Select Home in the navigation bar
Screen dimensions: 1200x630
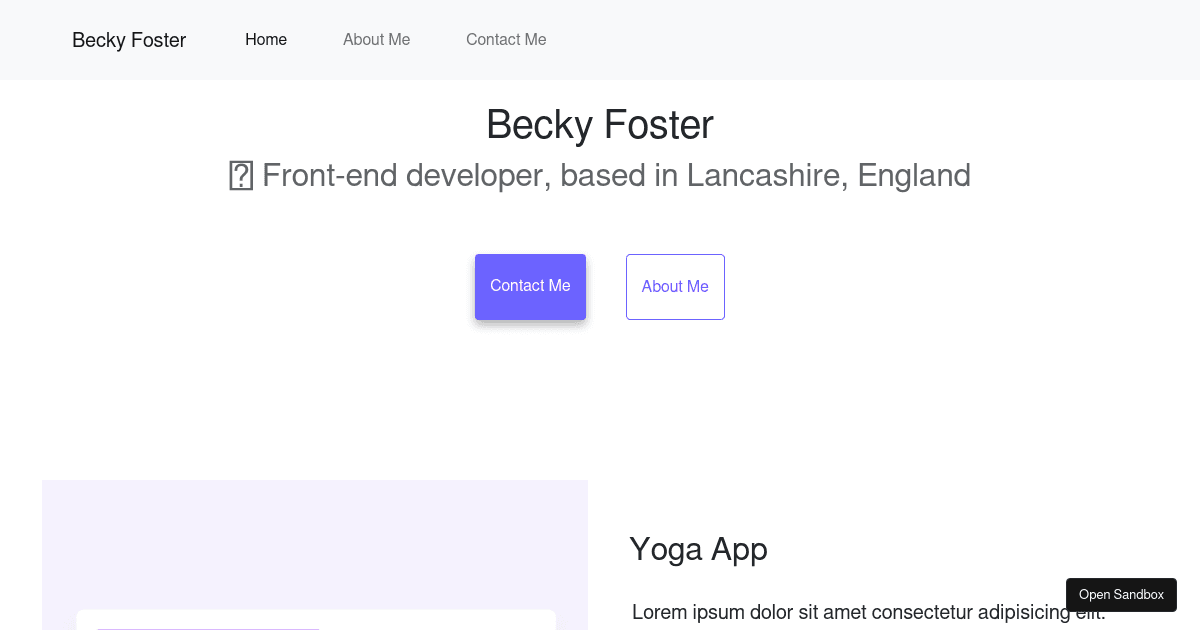[x=266, y=40]
